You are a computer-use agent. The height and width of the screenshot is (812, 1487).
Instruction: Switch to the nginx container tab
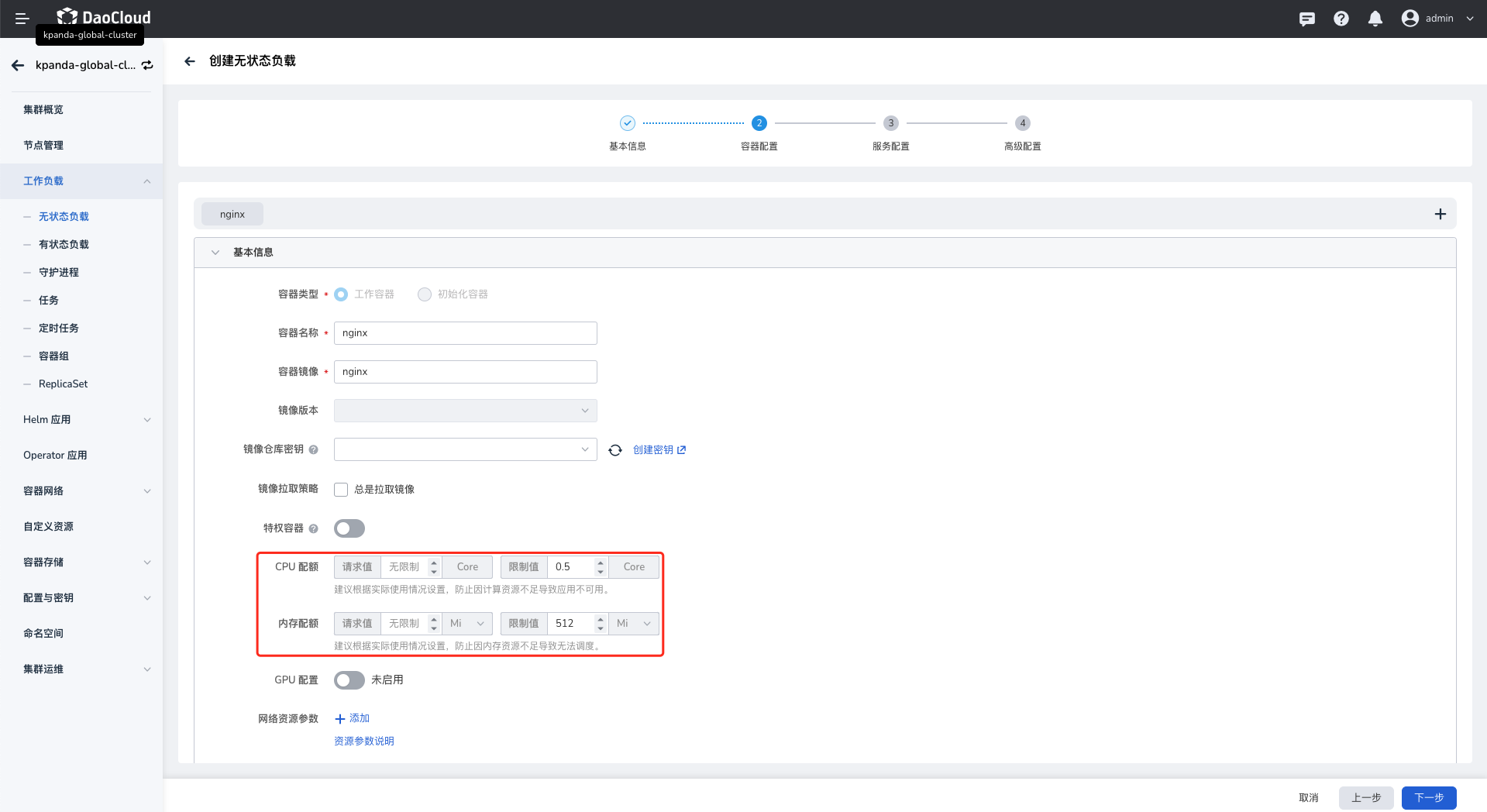[232, 215]
